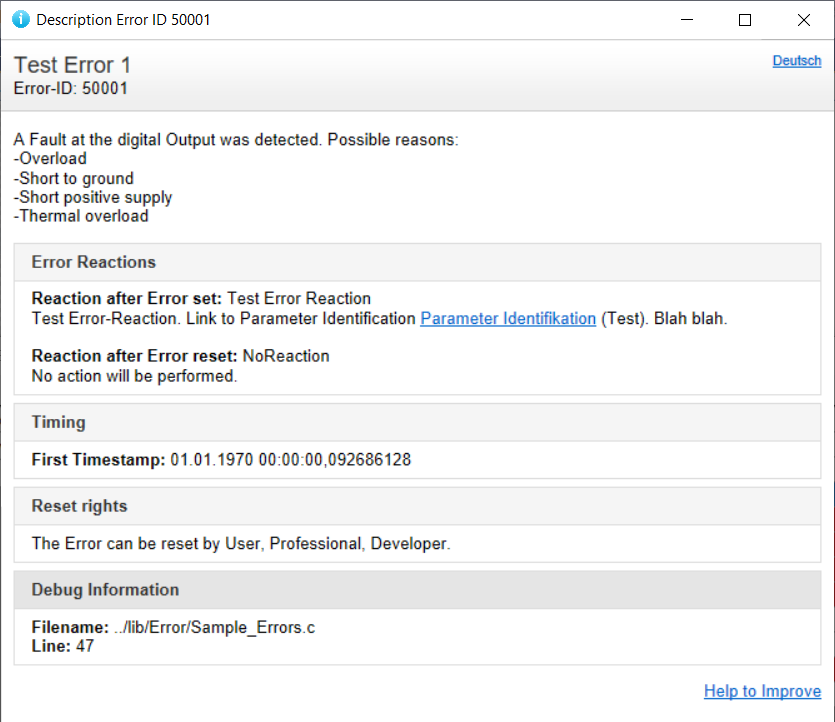This screenshot has width=835, height=722.
Task: Minimize the Description Error window
Action: tap(685, 20)
